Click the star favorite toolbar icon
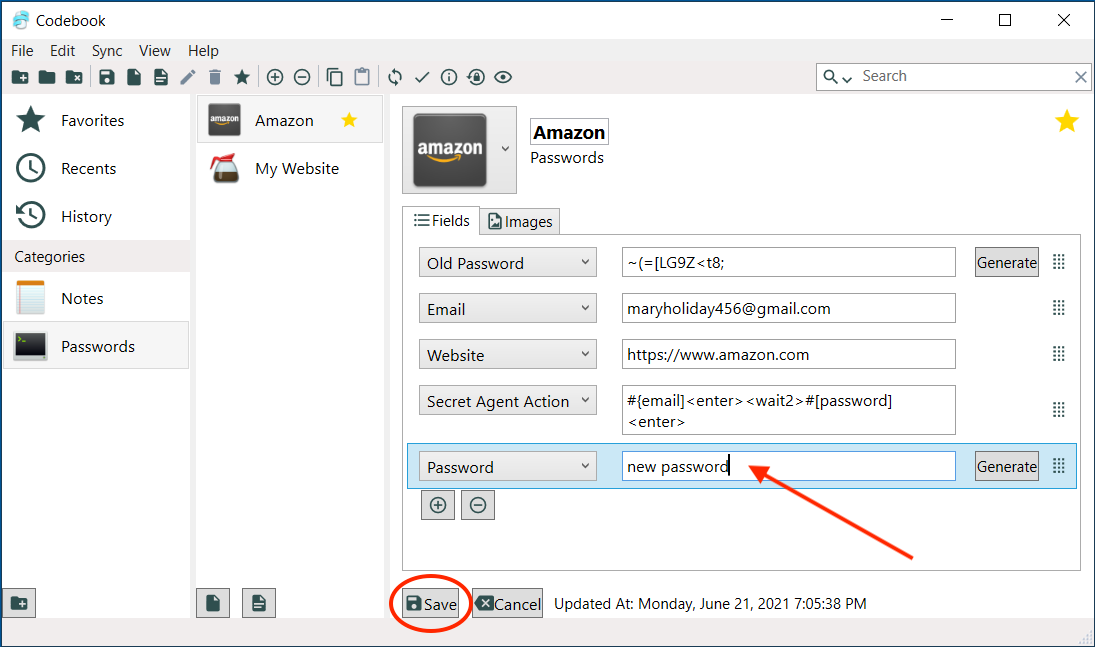The width and height of the screenshot is (1095, 647). click(242, 77)
